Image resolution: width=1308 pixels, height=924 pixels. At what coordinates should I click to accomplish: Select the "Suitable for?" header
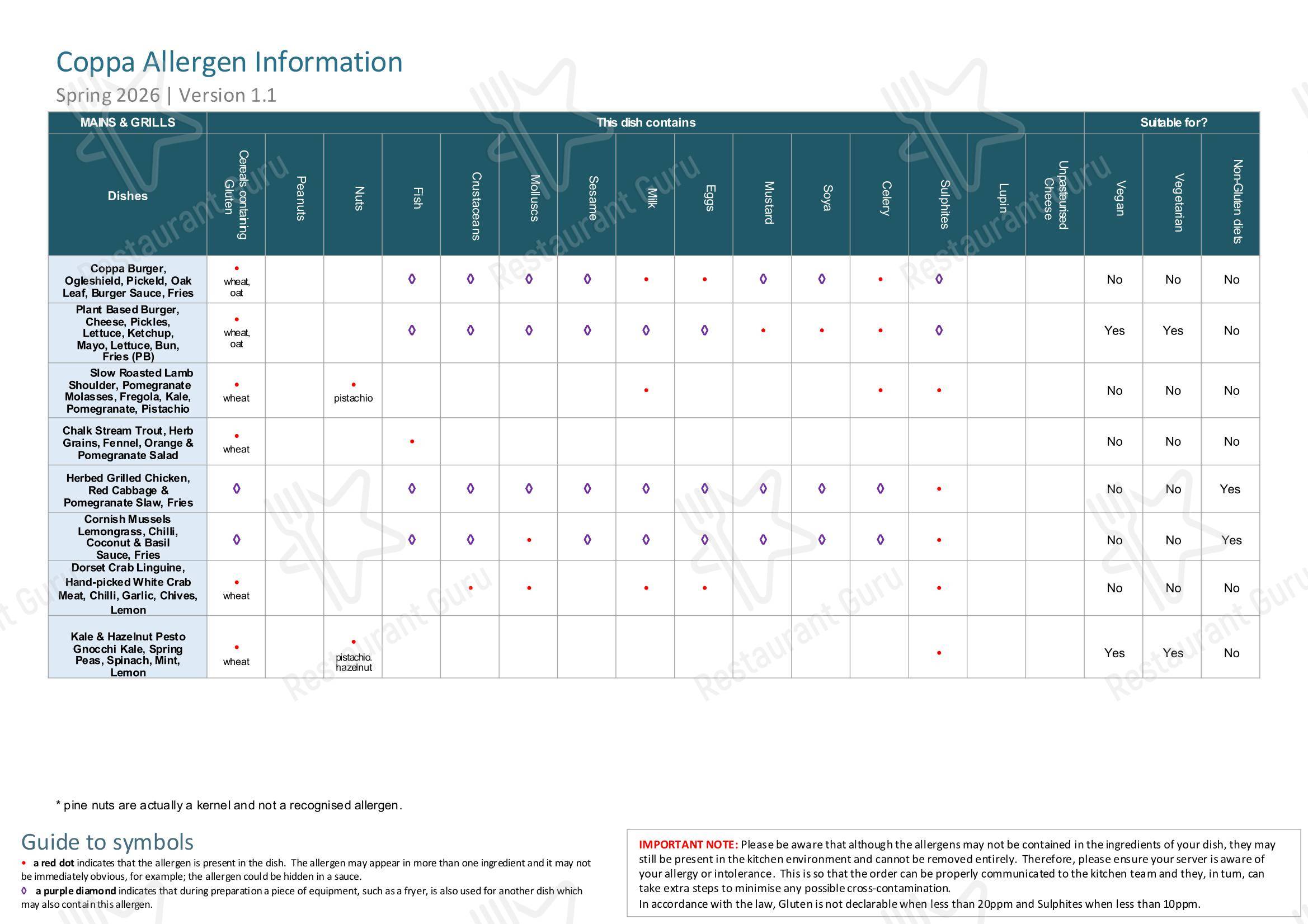coord(1173,122)
